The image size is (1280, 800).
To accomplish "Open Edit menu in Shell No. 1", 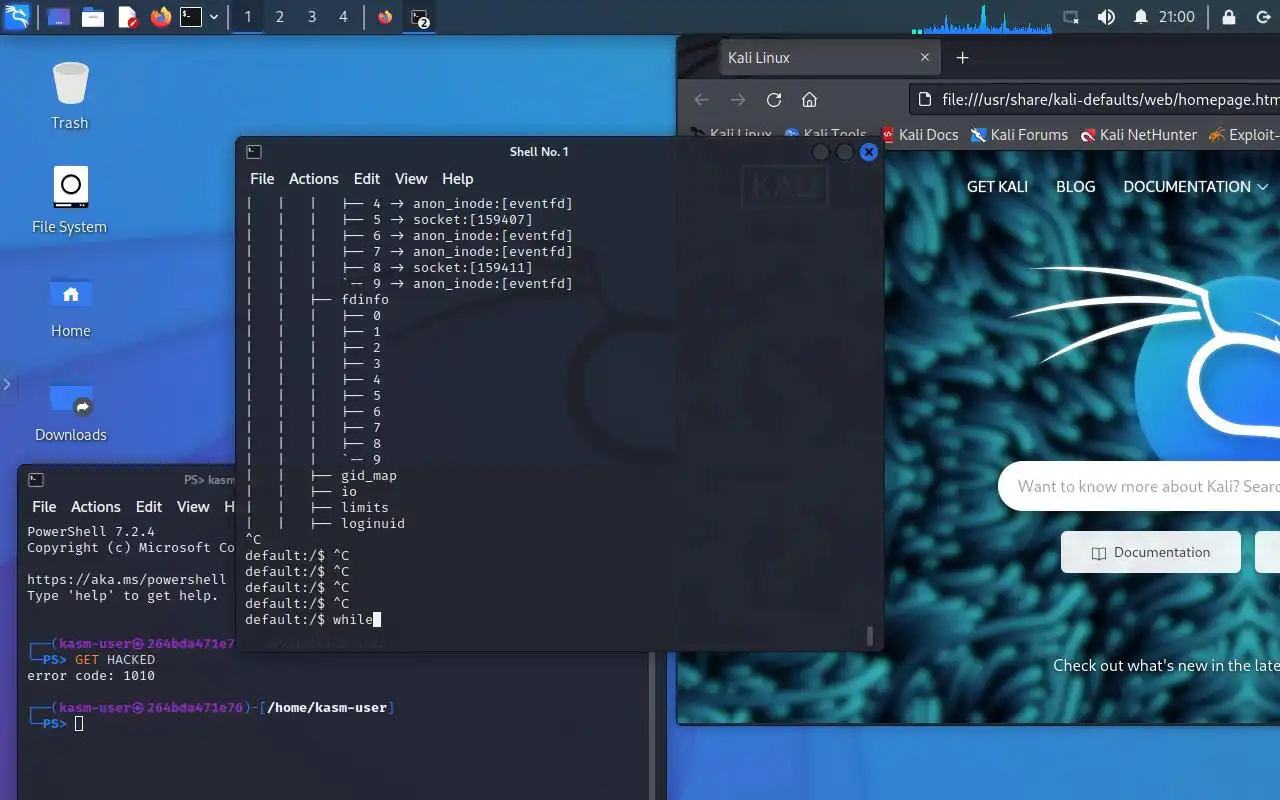I will coord(367,178).
